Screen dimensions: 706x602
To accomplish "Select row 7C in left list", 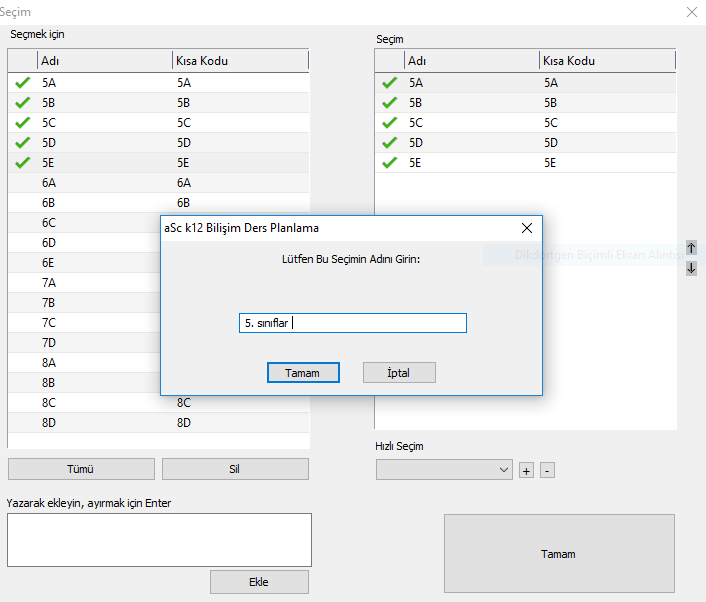I will coord(84,323).
